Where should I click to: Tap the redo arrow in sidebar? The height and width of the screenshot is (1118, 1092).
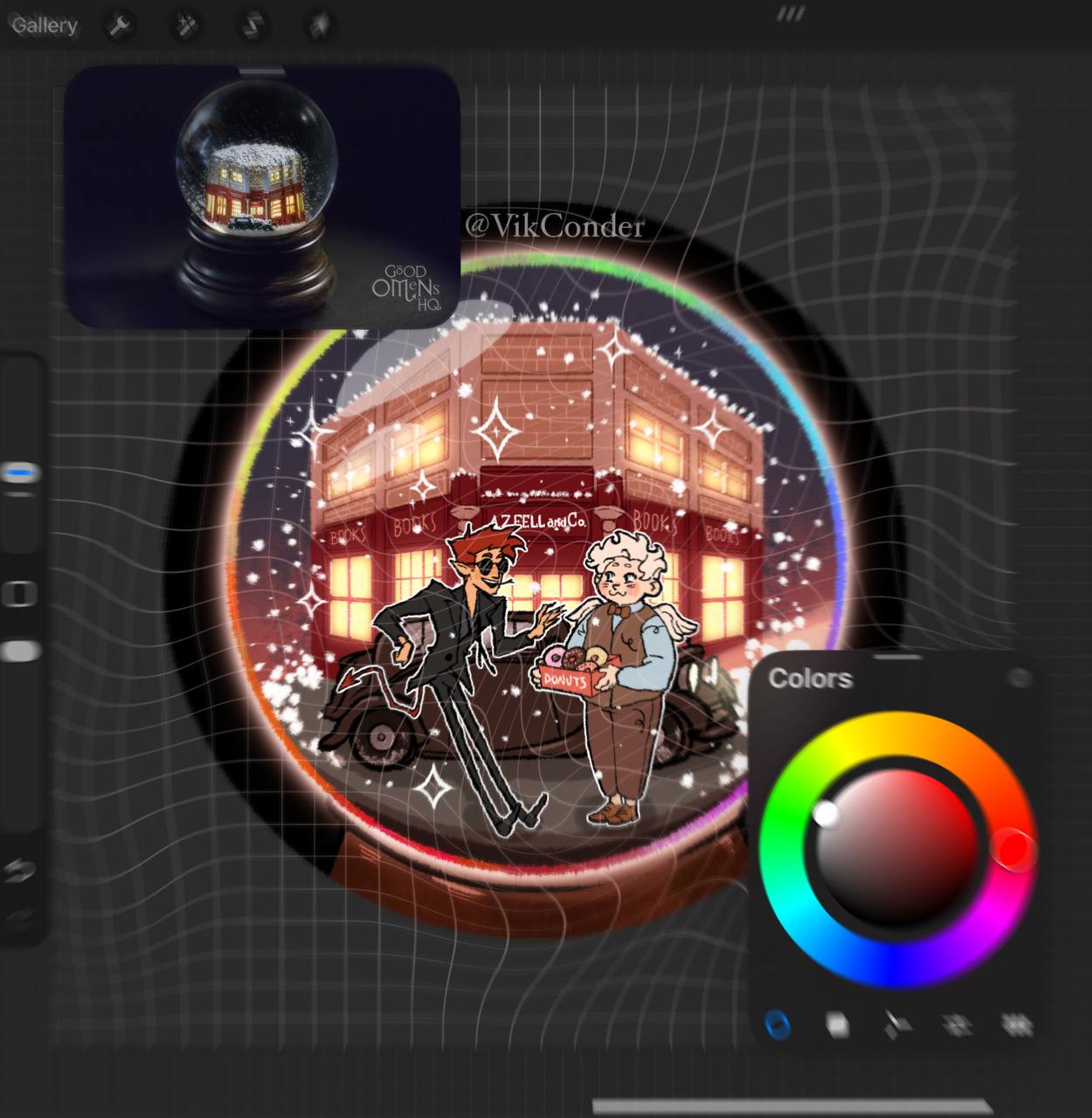click(x=19, y=918)
